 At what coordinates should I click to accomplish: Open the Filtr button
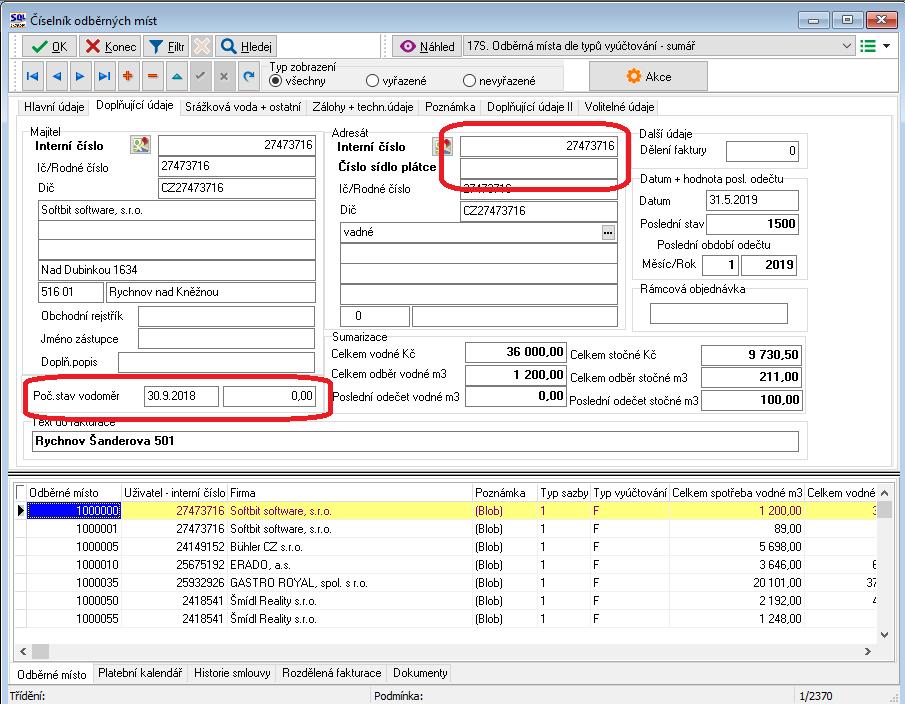(166, 46)
